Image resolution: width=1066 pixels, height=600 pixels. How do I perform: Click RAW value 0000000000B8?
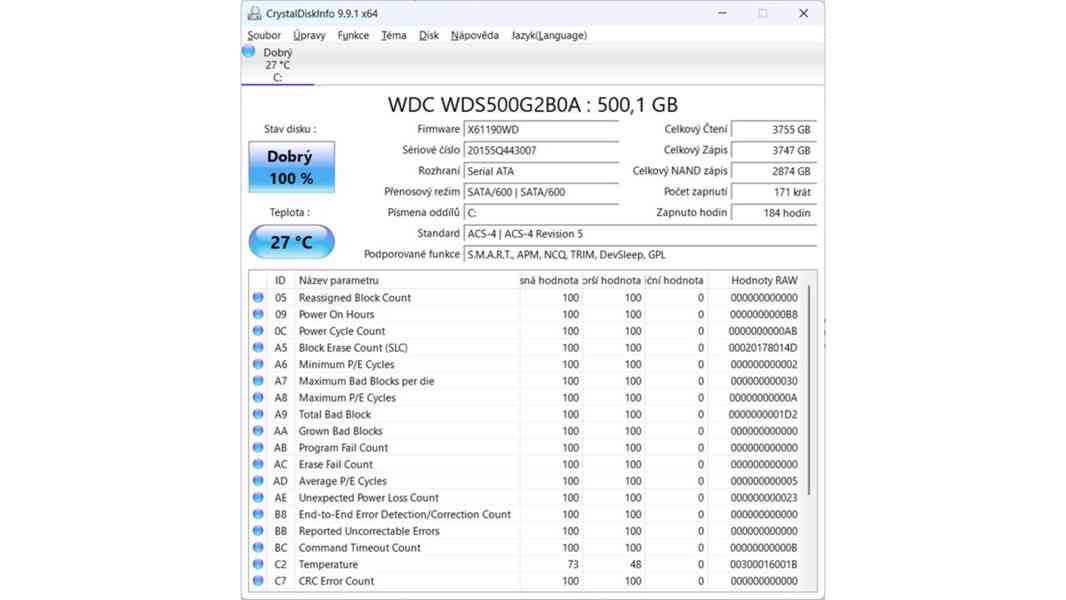763,314
